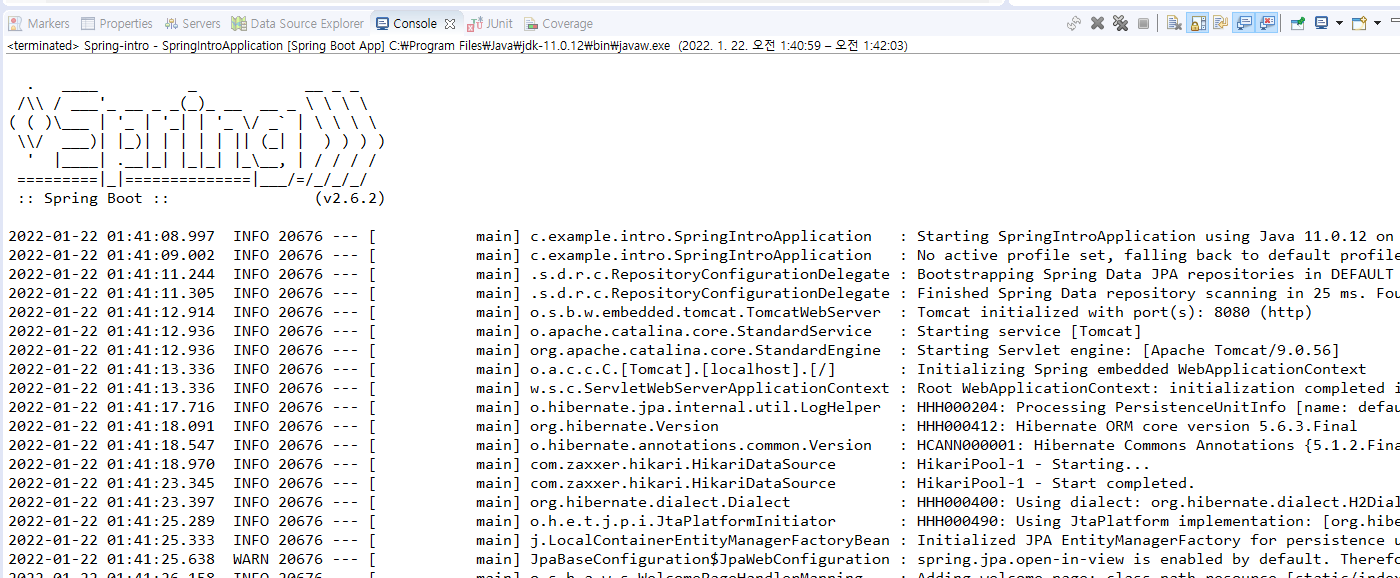Click the Data Source Explorer tab icon
Image resolution: width=1400 pixels, height=578 pixels.
tap(239, 23)
